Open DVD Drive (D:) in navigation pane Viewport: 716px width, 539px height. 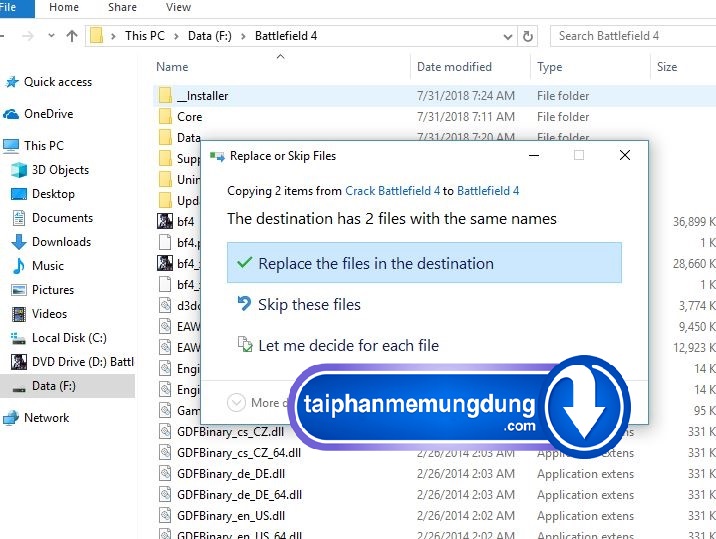click(x=83, y=362)
